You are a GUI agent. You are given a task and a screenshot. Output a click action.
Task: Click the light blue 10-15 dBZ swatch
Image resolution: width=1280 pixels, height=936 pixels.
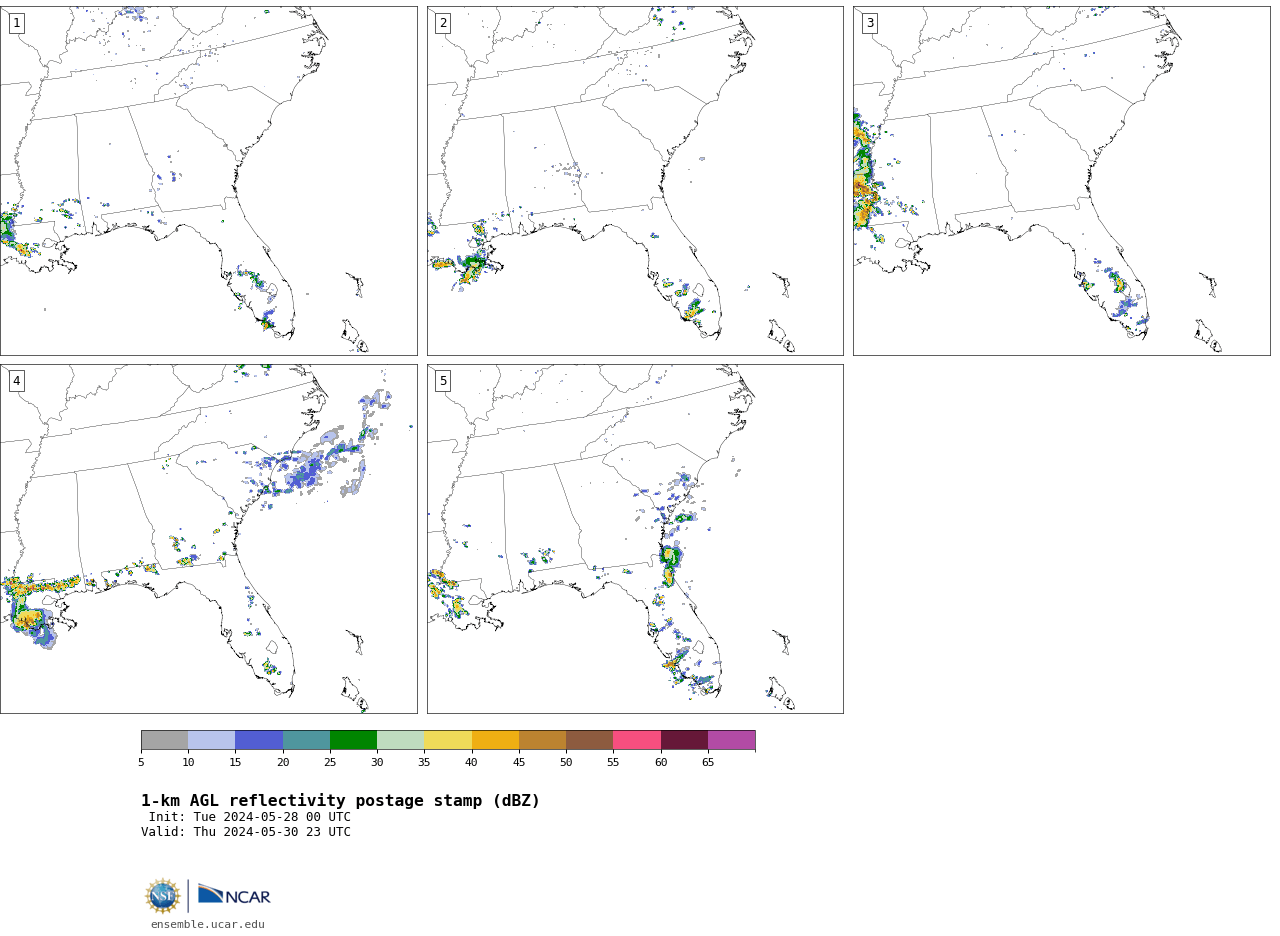point(212,740)
